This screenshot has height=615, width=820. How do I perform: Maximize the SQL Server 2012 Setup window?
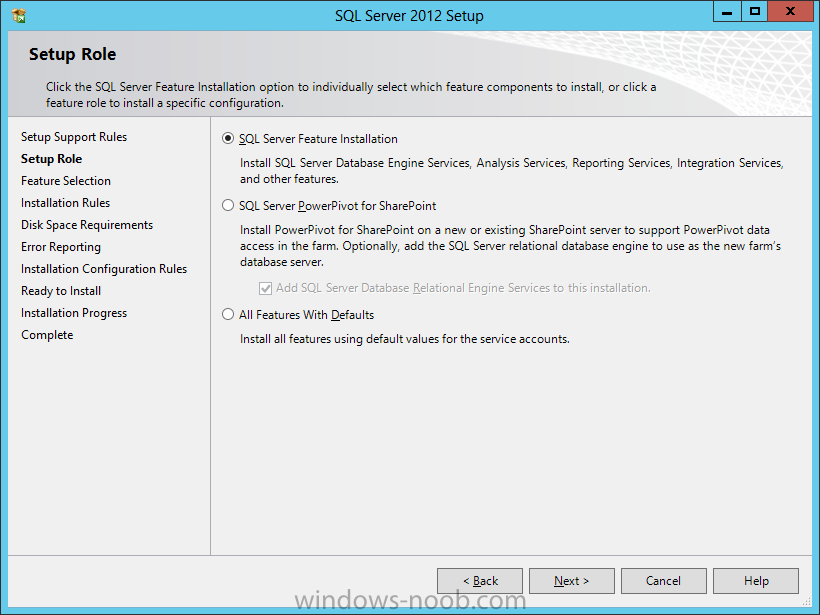click(754, 12)
